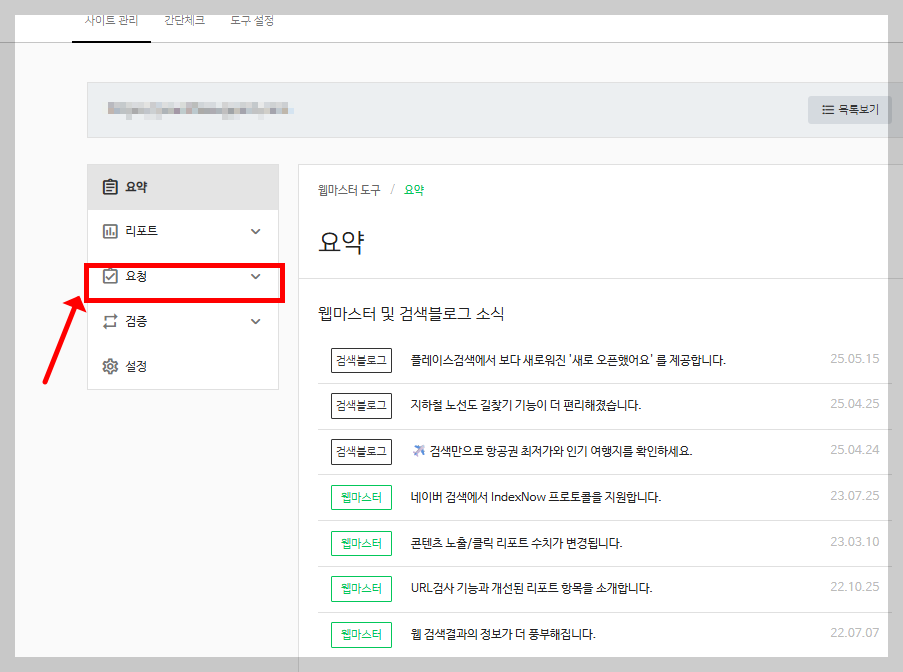Click the 목록보기 button
Screen dimensions: 903x672
pyautogui.click(x=849, y=109)
